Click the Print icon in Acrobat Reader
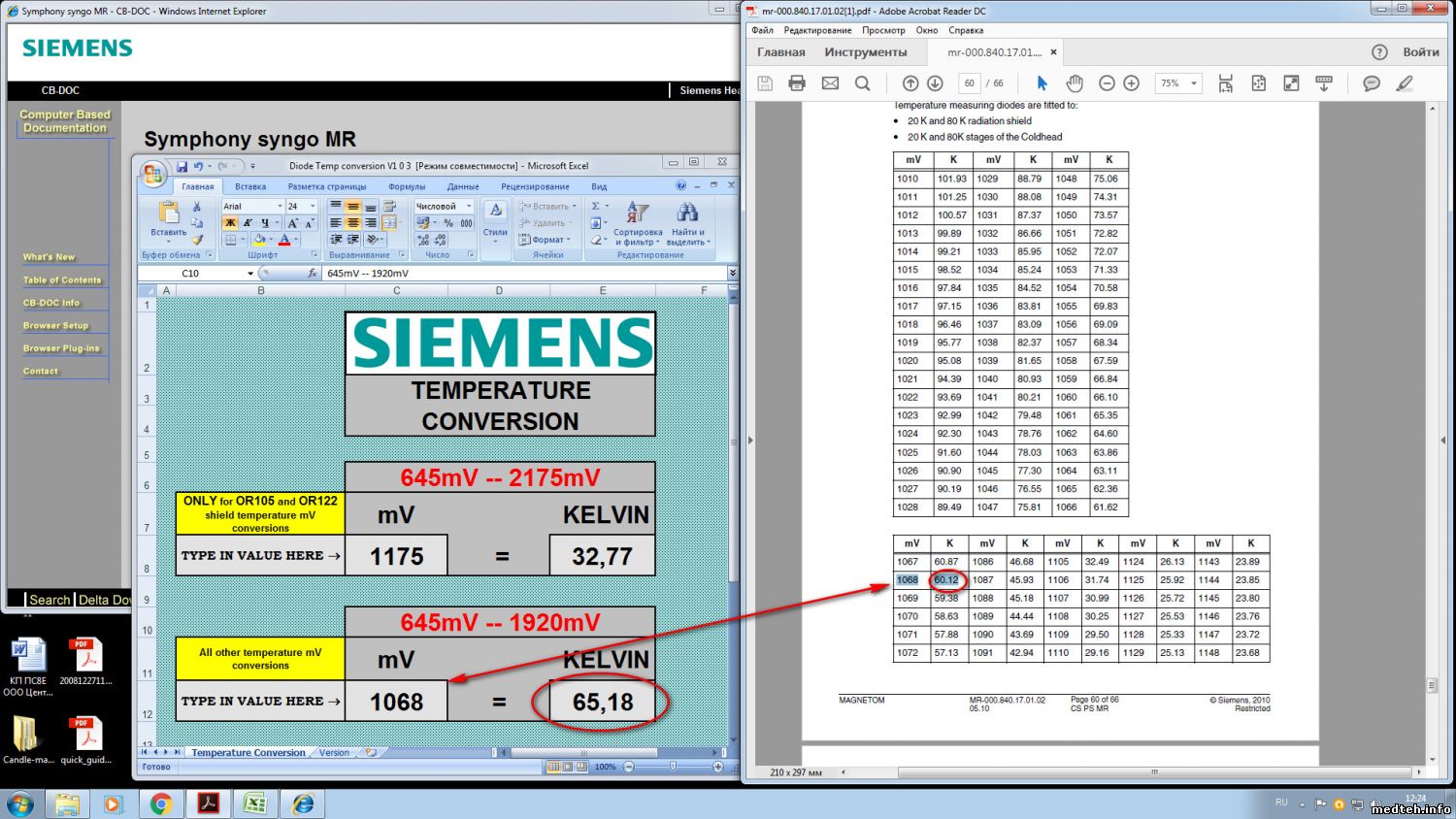This screenshot has width=1456, height=819. tap(797, 83)
